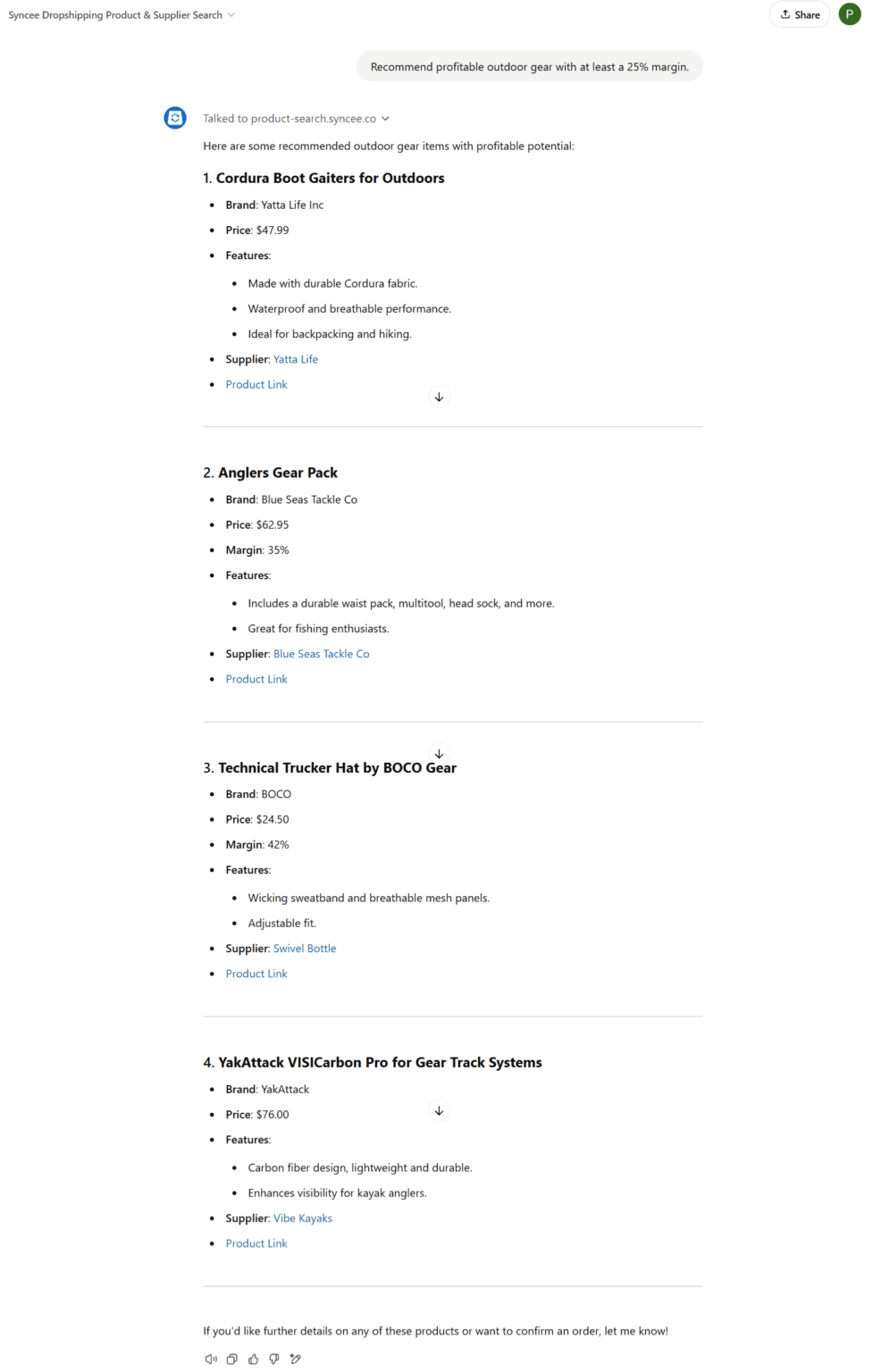873x1372 pixels.
Task: Open the Swivel Bottle supplier link
Action: click(305, 949)
